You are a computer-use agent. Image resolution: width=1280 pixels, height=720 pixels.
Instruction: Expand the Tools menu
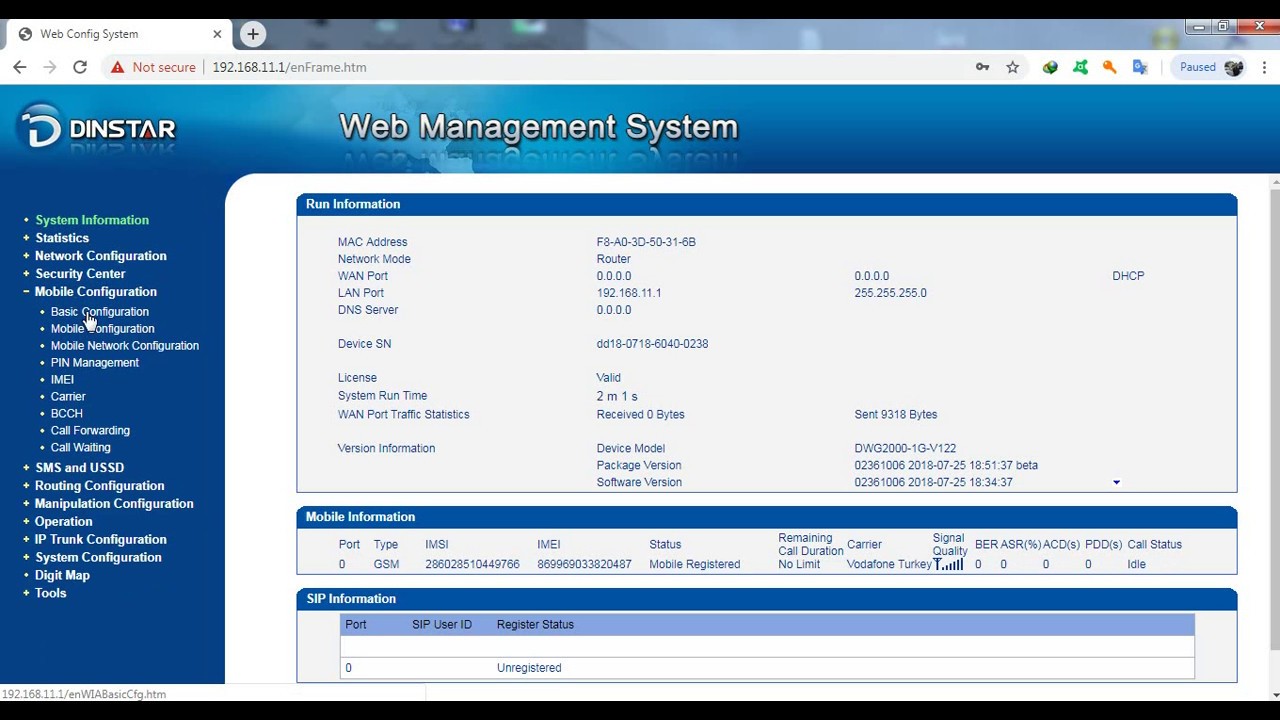point(50,594)
